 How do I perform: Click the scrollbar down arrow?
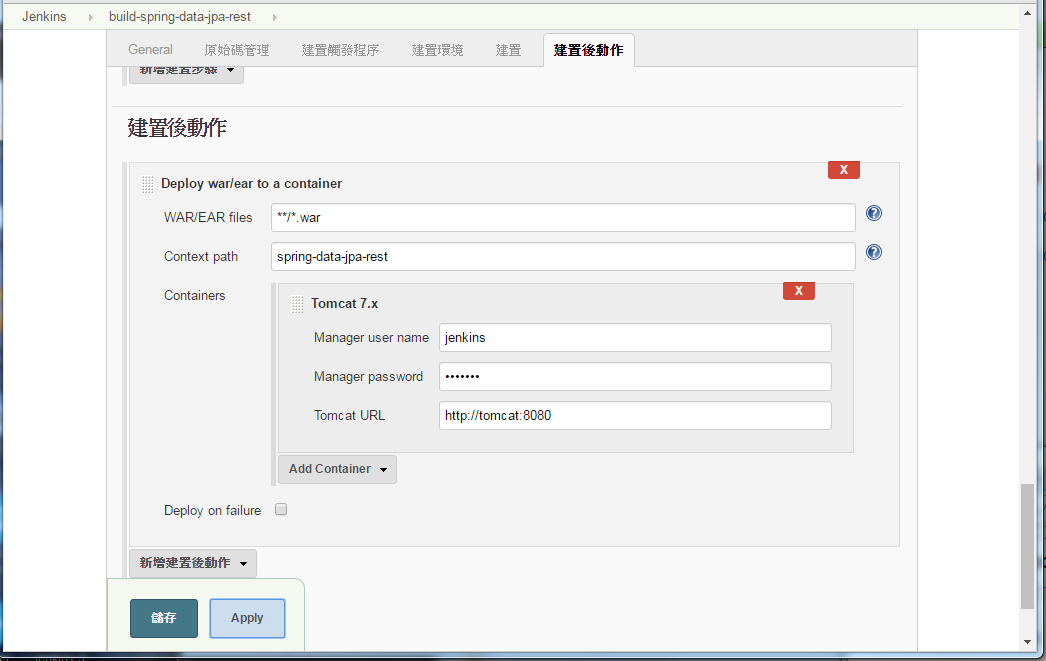coord(1027,642)
